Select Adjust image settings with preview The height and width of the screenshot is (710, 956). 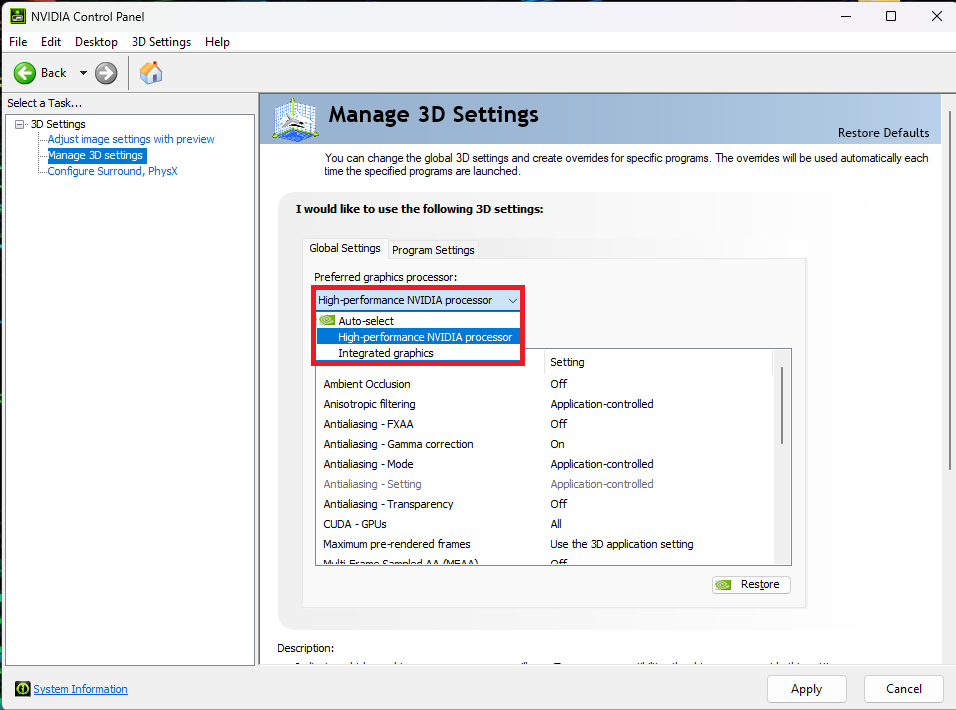point(131,139)
